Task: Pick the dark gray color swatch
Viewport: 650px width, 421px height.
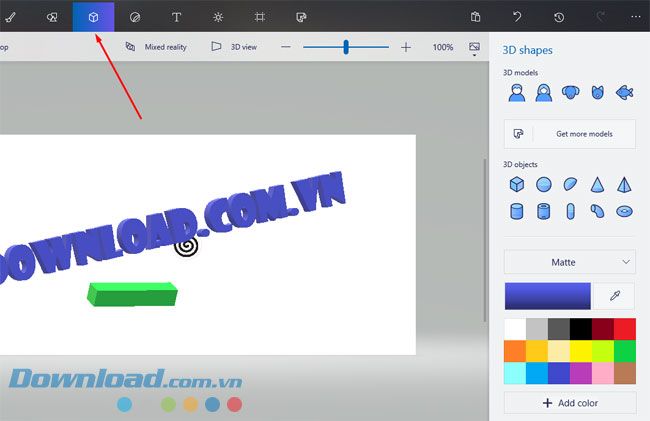Action: click(x=559, y=329)
